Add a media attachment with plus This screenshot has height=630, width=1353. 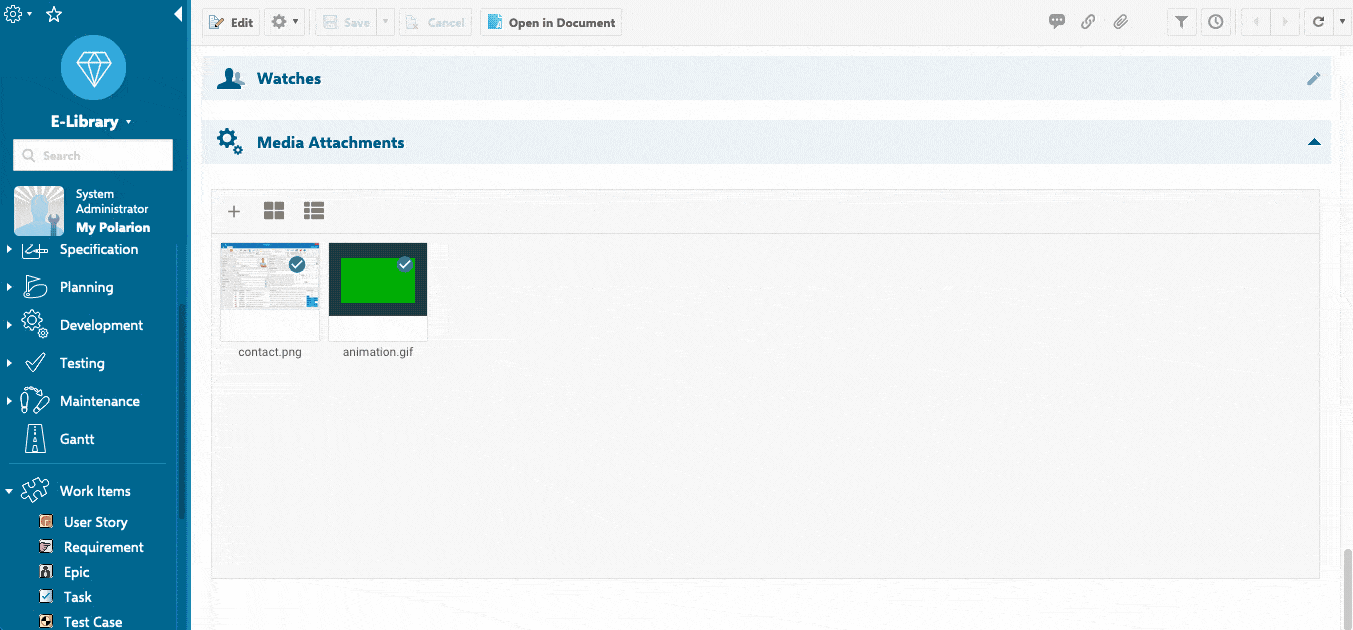(234, 211)
